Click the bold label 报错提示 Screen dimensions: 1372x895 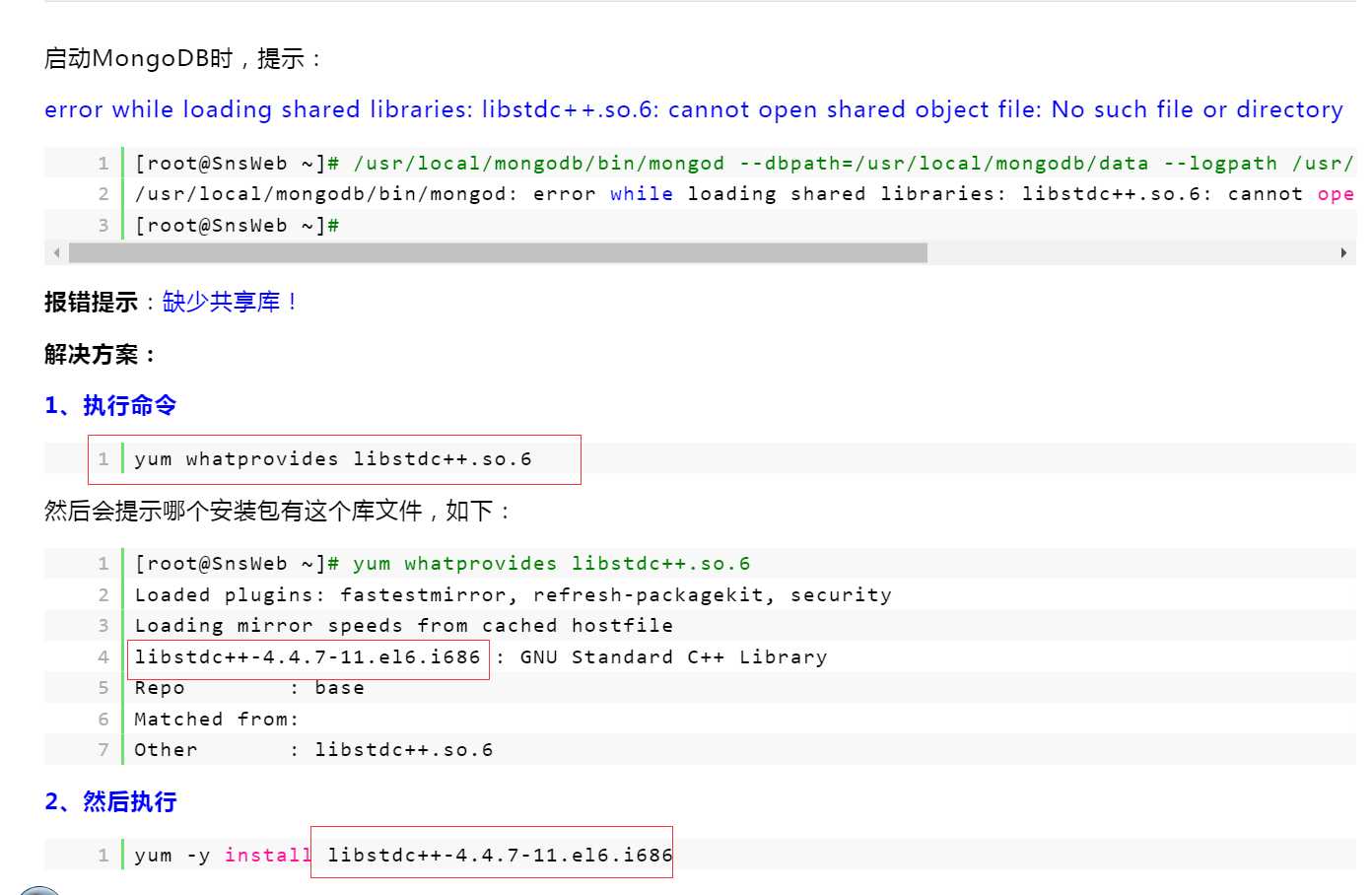(91, 302)
